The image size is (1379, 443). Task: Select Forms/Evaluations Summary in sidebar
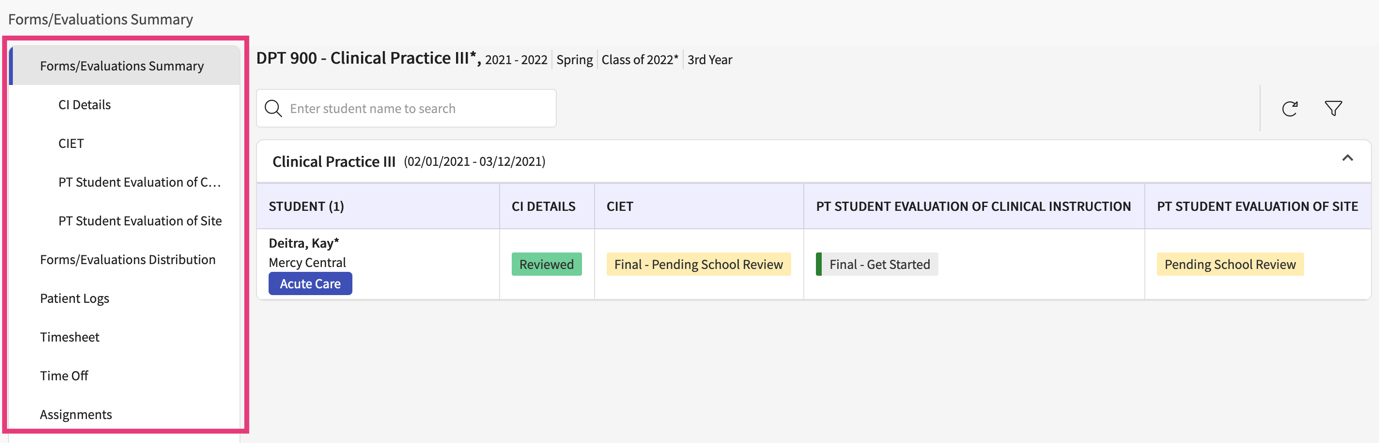(x=122, y=66)
